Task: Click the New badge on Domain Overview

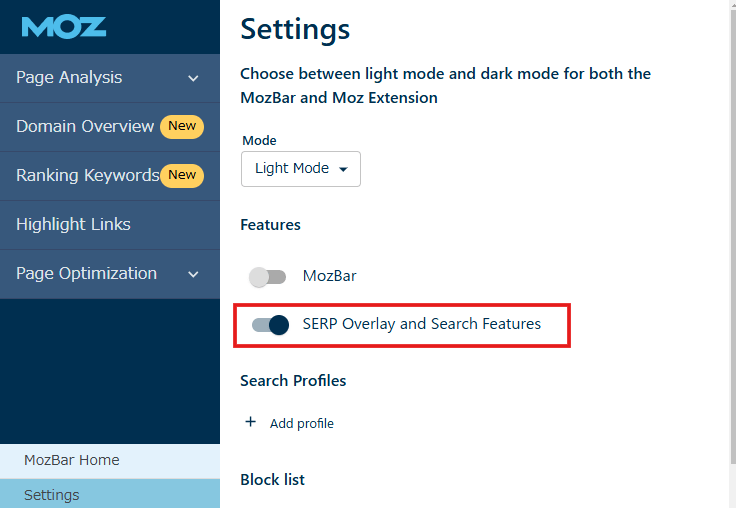Action: [182, 126]
